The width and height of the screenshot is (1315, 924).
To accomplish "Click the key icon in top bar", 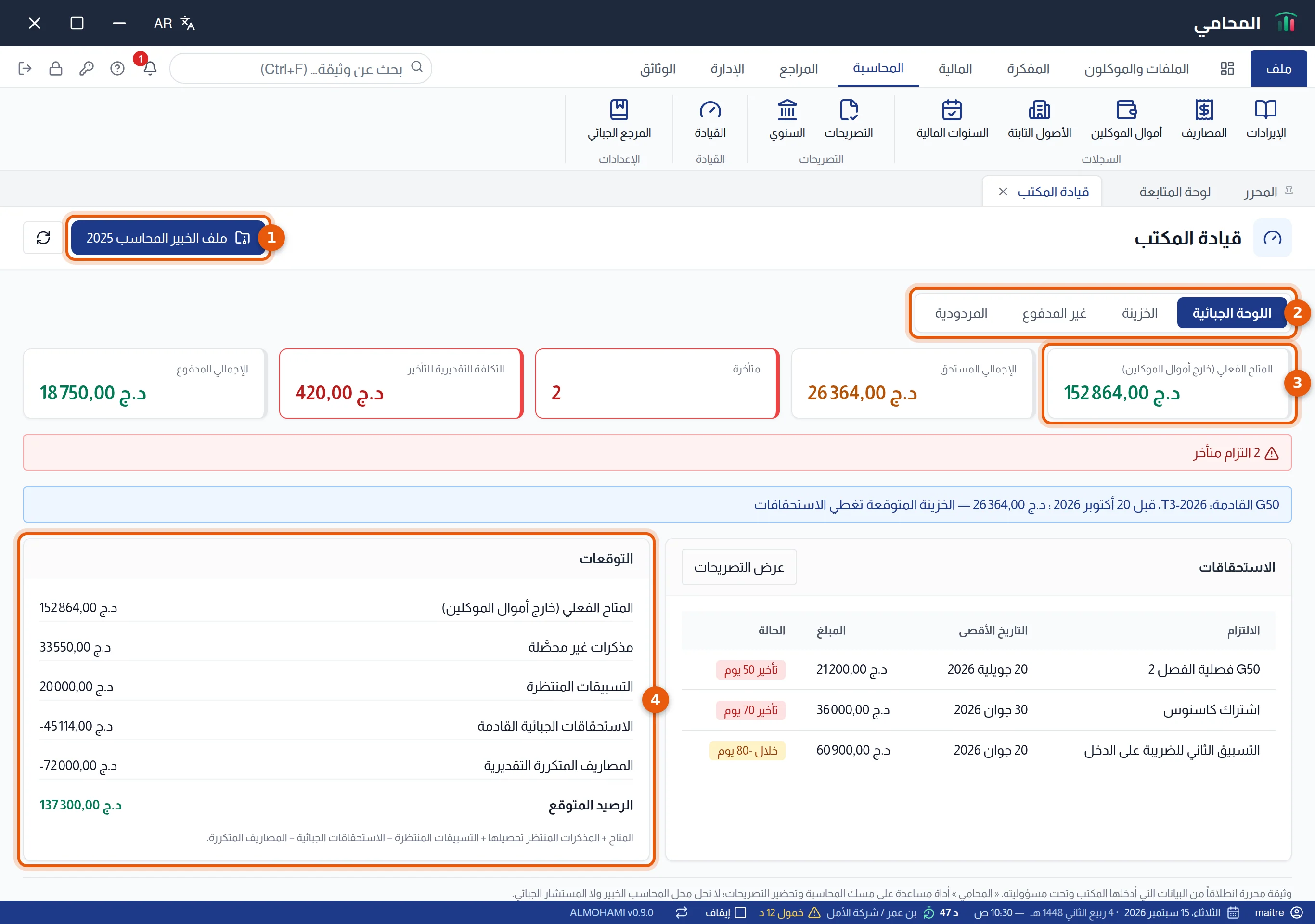I will click(87, 69).
